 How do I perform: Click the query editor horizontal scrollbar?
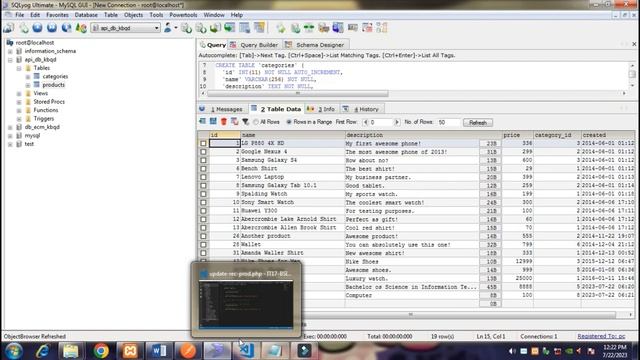click(x=298, y=93)
